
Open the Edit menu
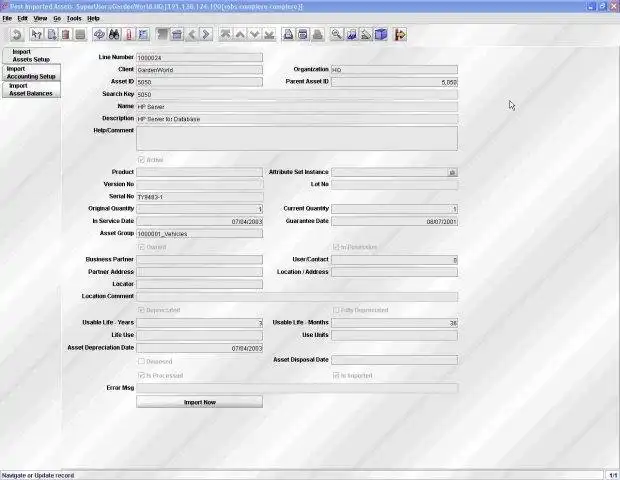[23, 18]
